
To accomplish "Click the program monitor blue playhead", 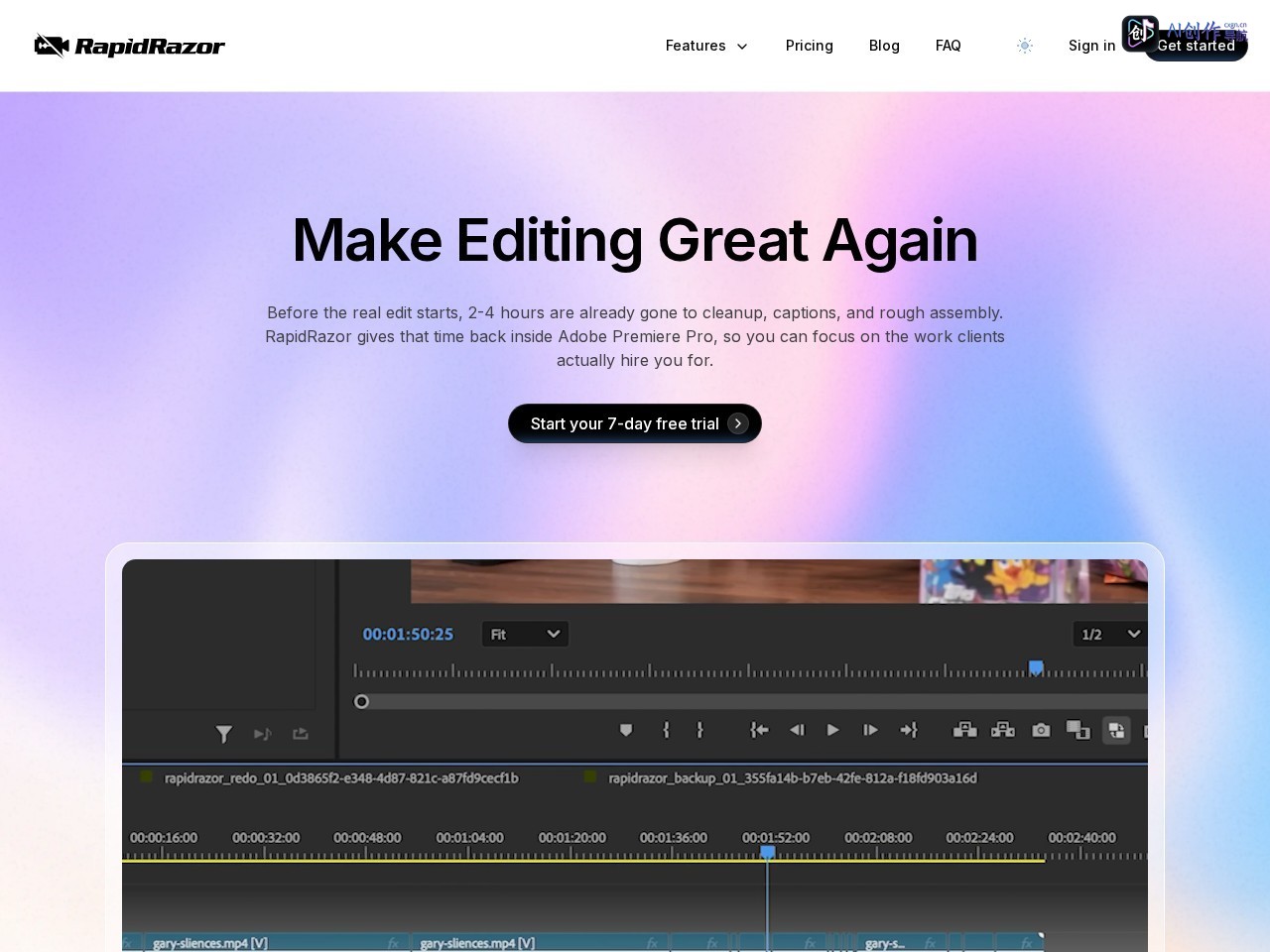I will coord(1036,668).
